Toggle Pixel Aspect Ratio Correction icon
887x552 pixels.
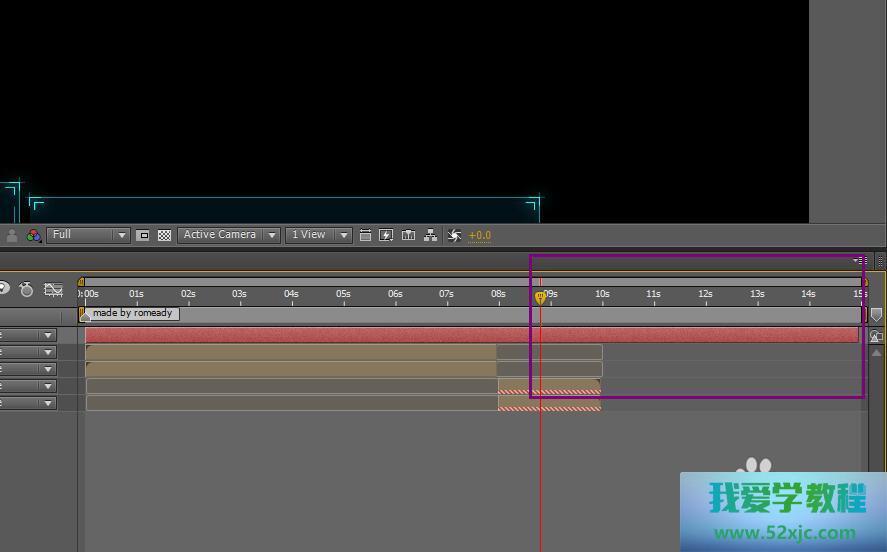(x=365, y=236)
